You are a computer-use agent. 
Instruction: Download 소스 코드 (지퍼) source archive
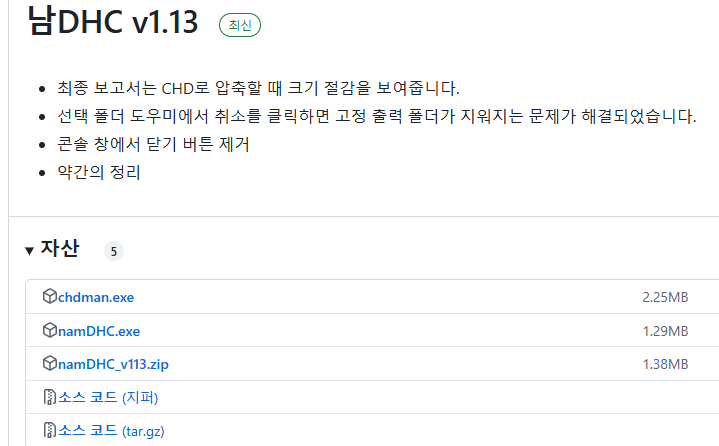[x=108, y=398]
